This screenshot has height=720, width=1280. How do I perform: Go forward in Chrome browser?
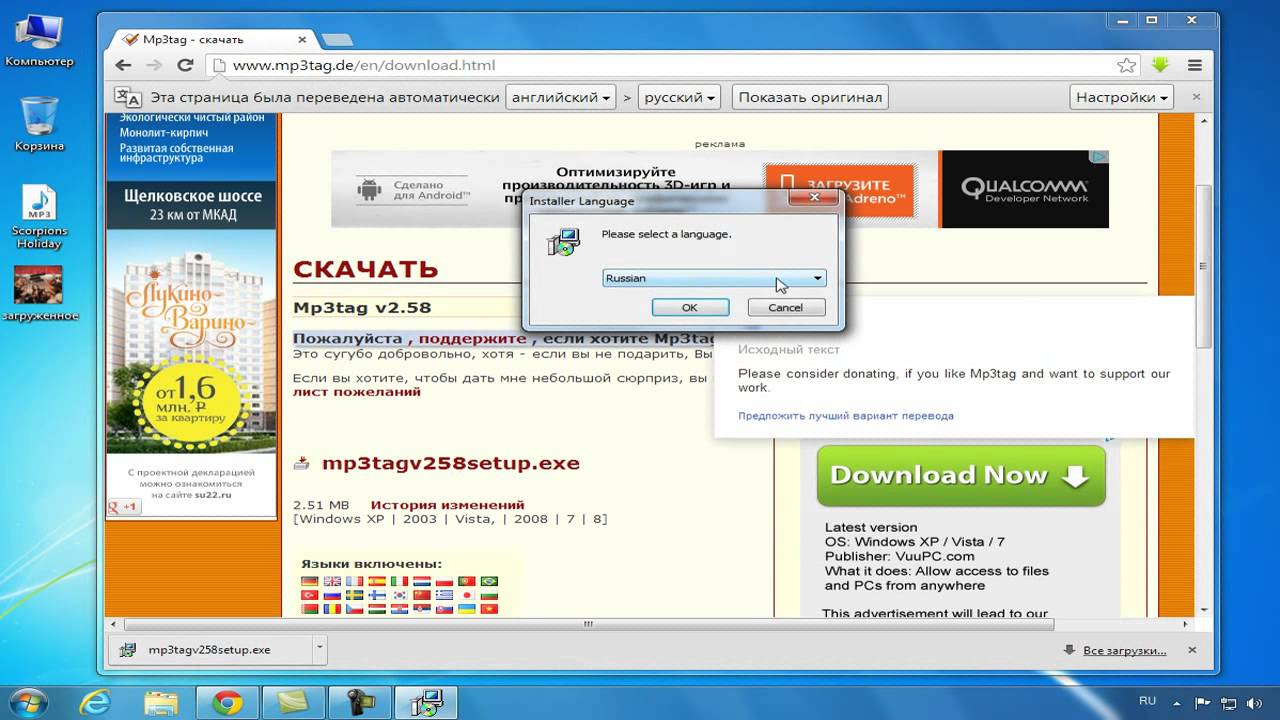154,65
